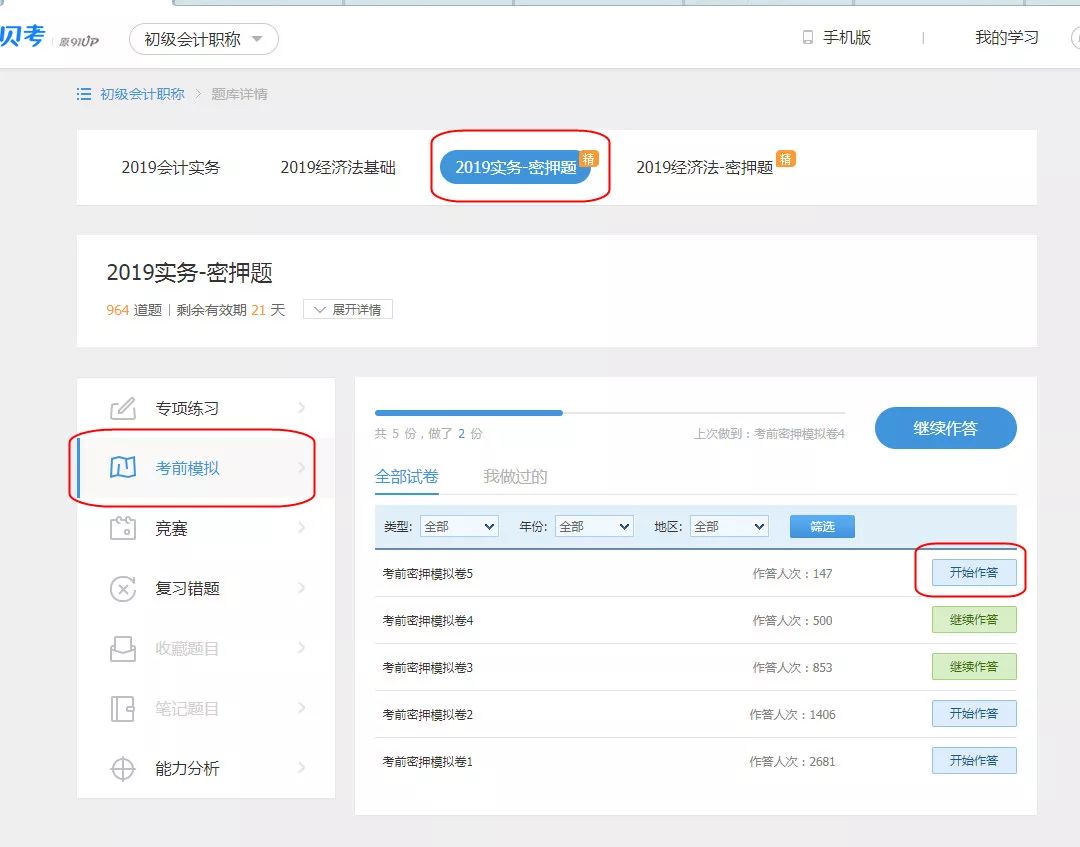Click 继续作答 for 考前密押模拟卷4

pos(974,620)
